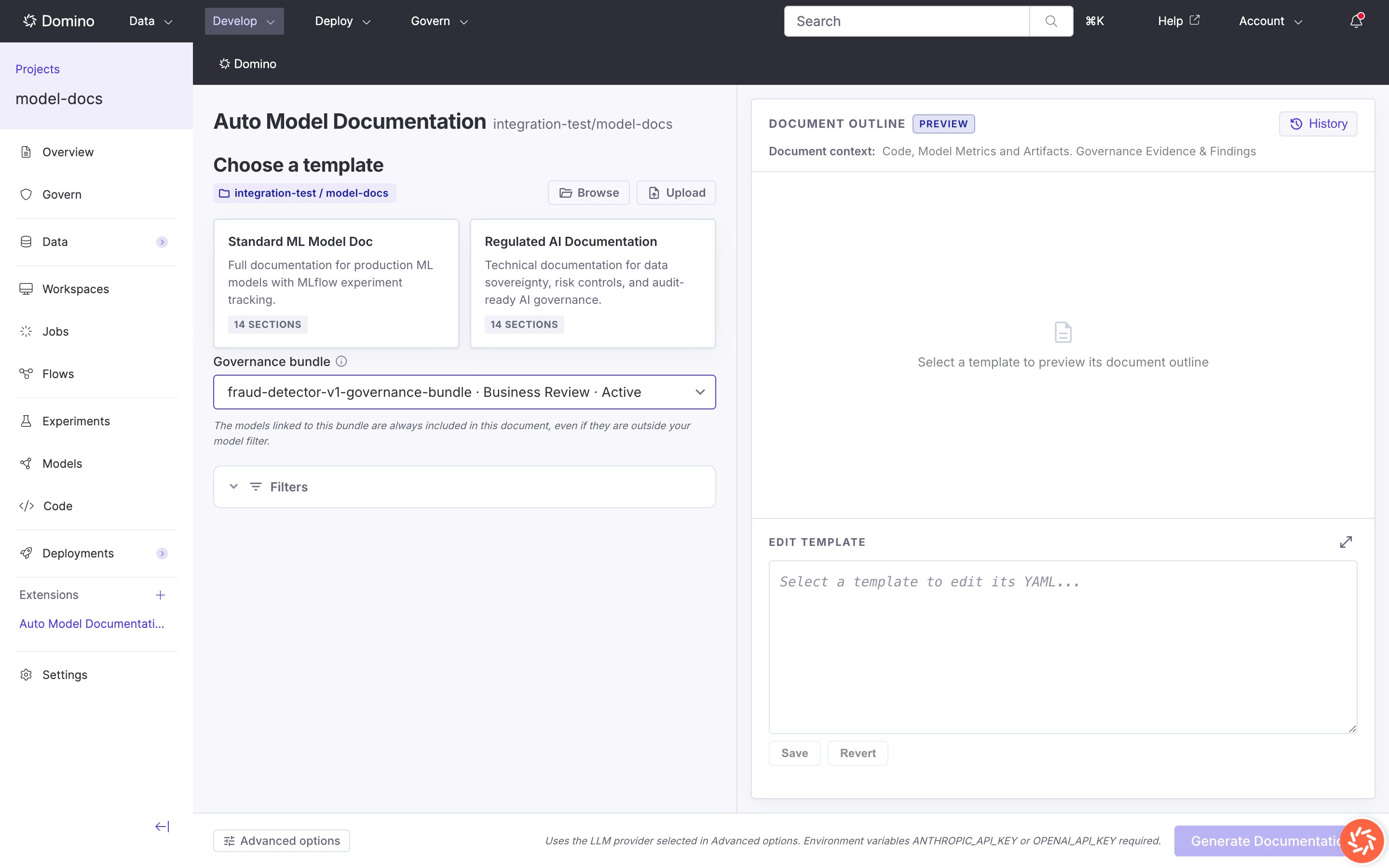Open Overview in sidebar
This screenshot has width=1389, height=868.
(68, 152)
